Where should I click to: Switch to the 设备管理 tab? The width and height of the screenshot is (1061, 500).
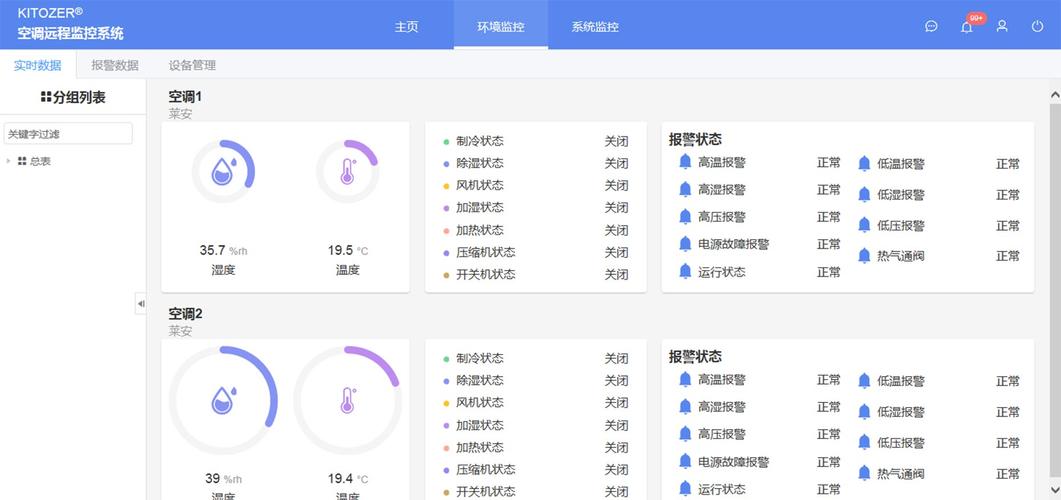[192, 65]
